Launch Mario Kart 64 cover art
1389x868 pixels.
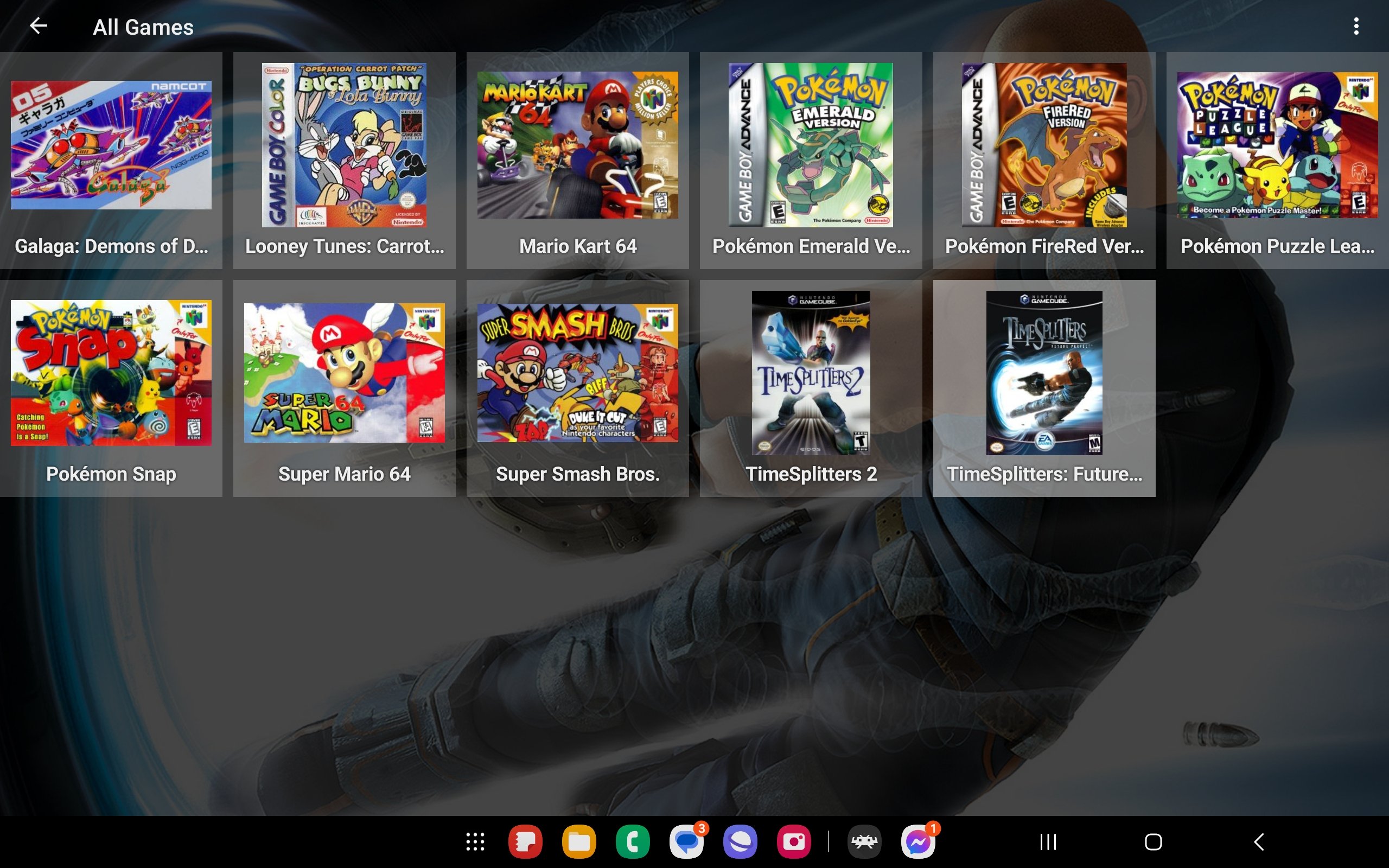pyautogui.click(x=577, y=145)
